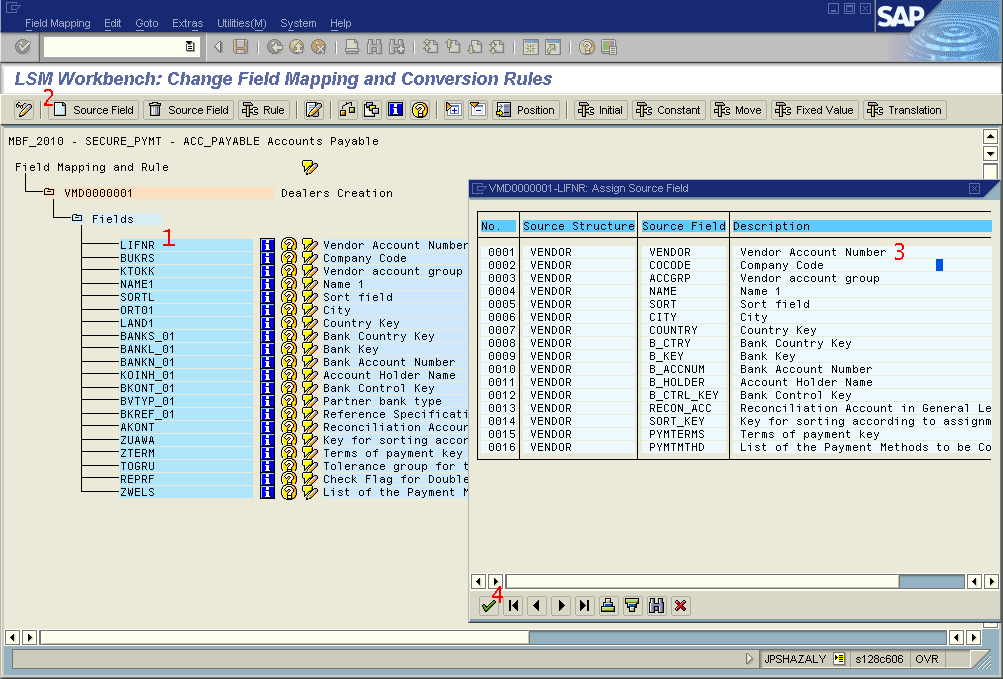Click the Translation button

pyautogui.click(x=903, y=109)
